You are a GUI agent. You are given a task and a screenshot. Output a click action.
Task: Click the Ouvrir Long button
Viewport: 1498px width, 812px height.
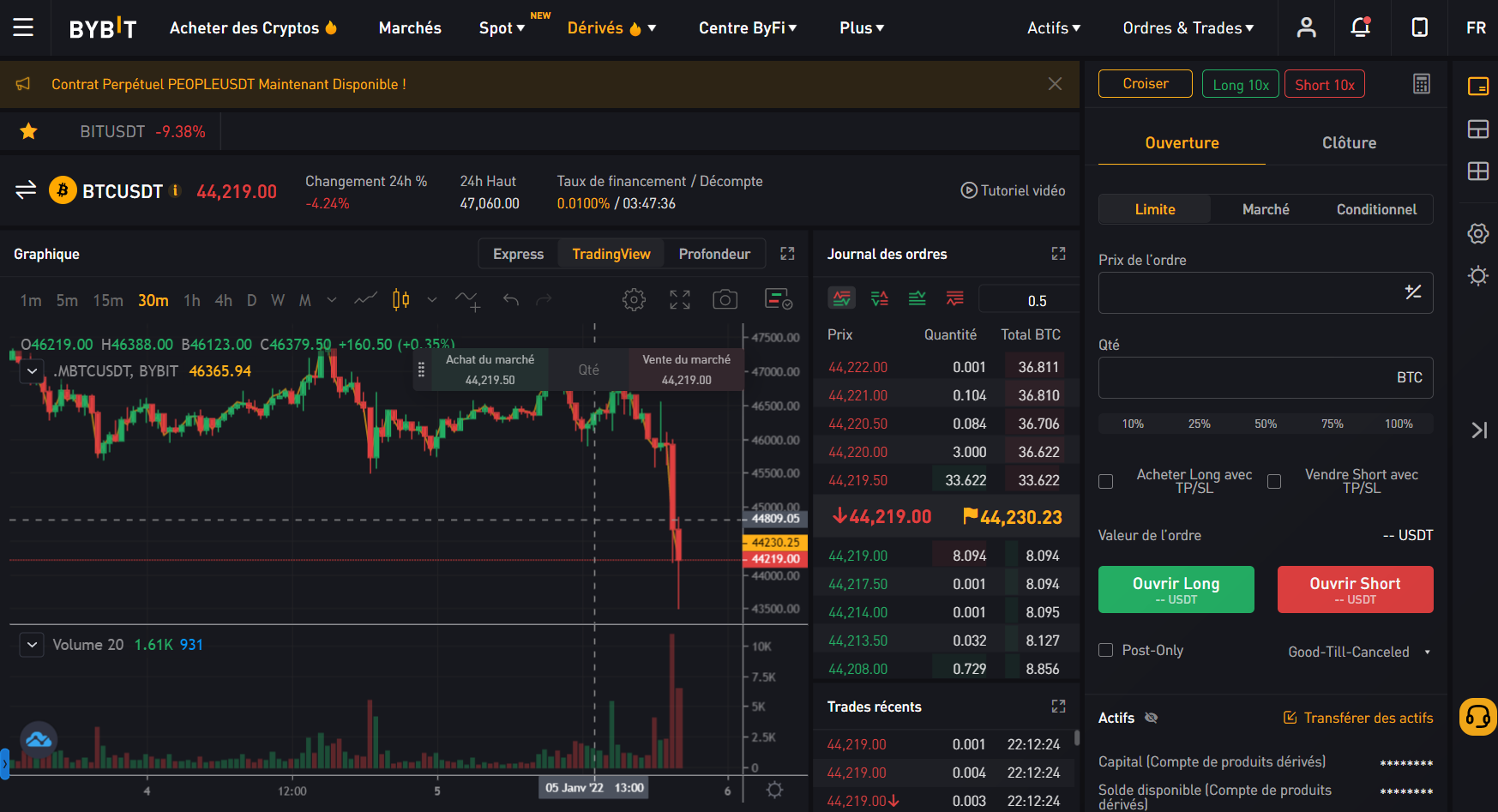tap(1176, 589)
